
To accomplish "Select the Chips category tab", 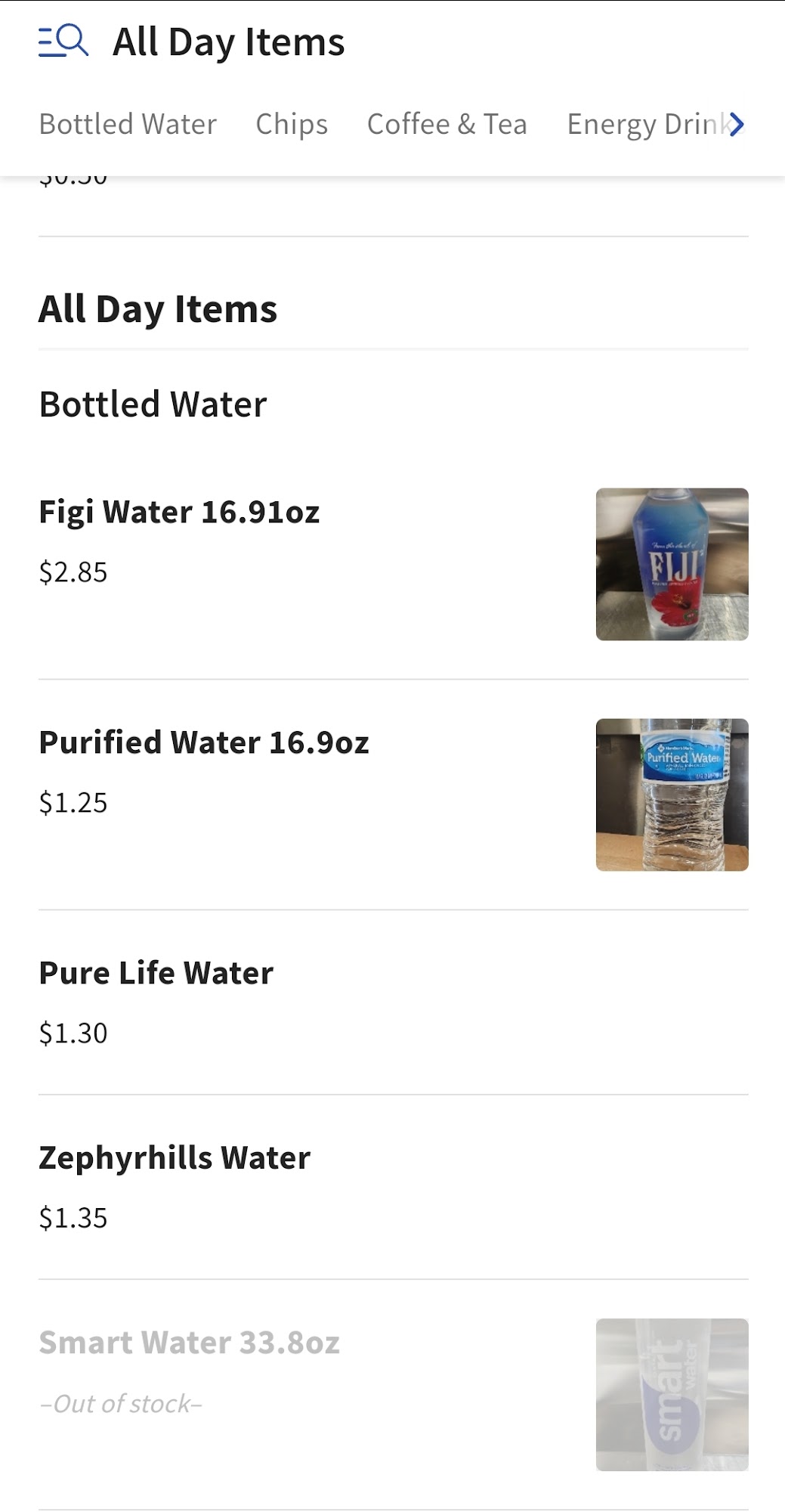I will pos(292,124).
